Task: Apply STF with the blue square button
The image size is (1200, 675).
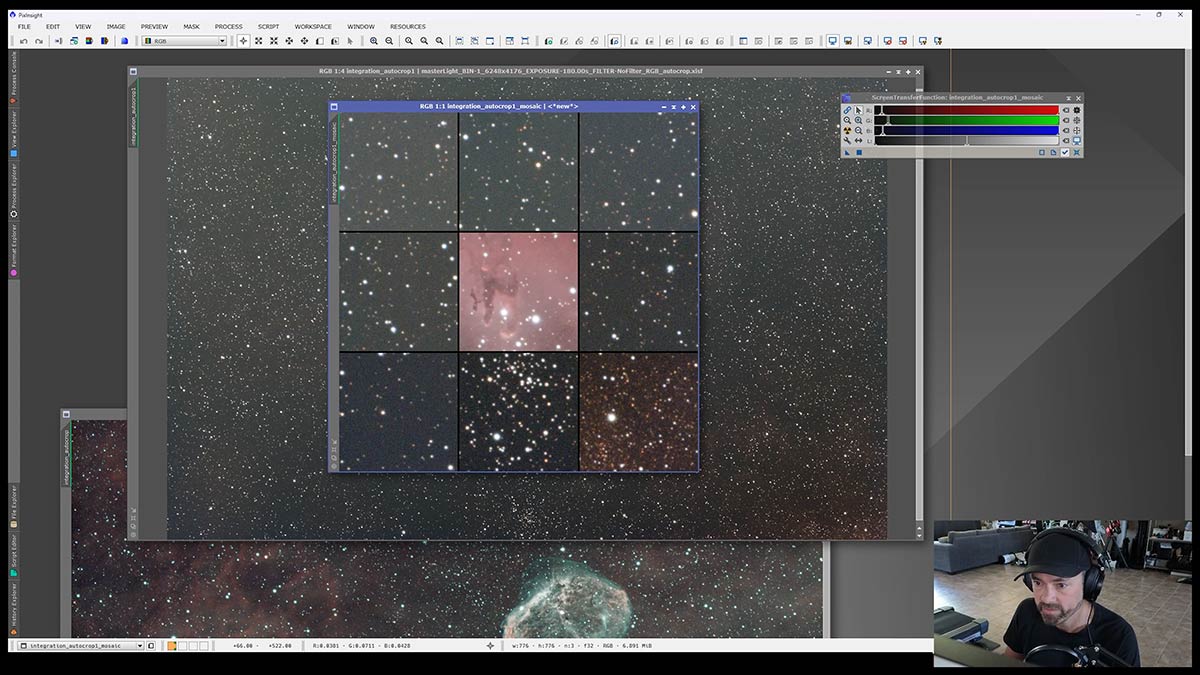Action: click(859, 152)
